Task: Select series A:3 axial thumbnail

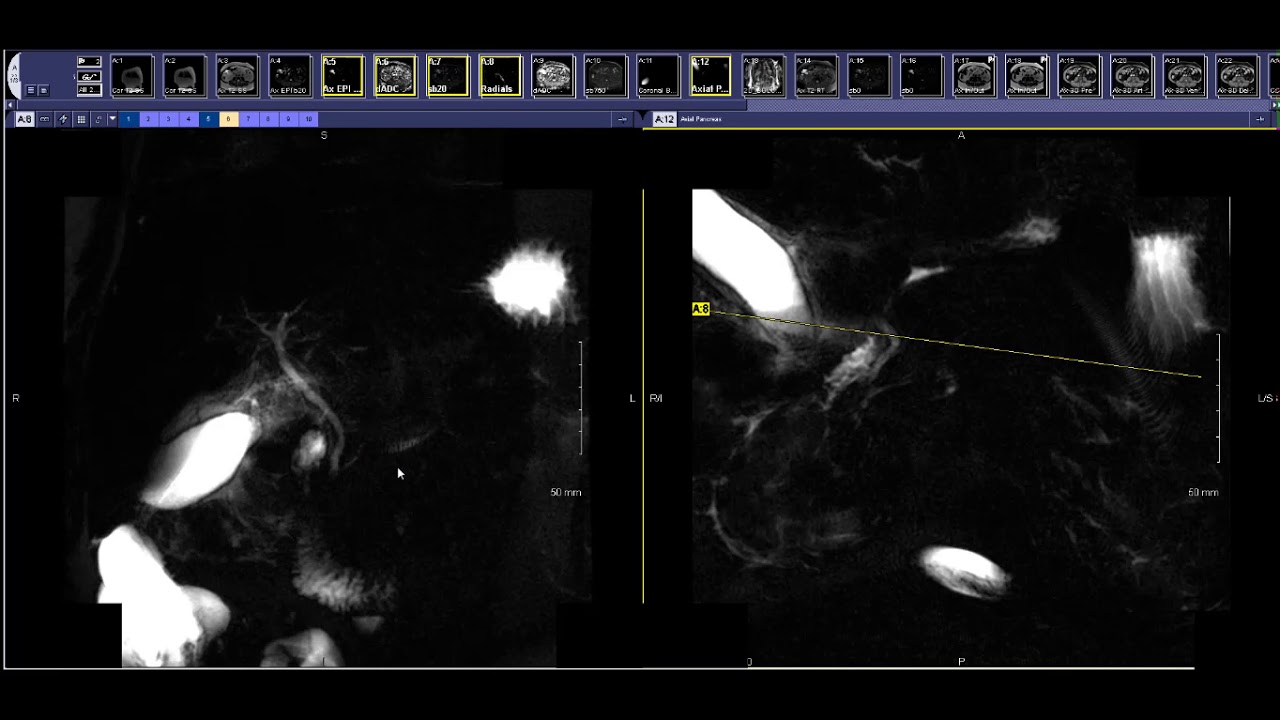Action: tap(237, 76)
